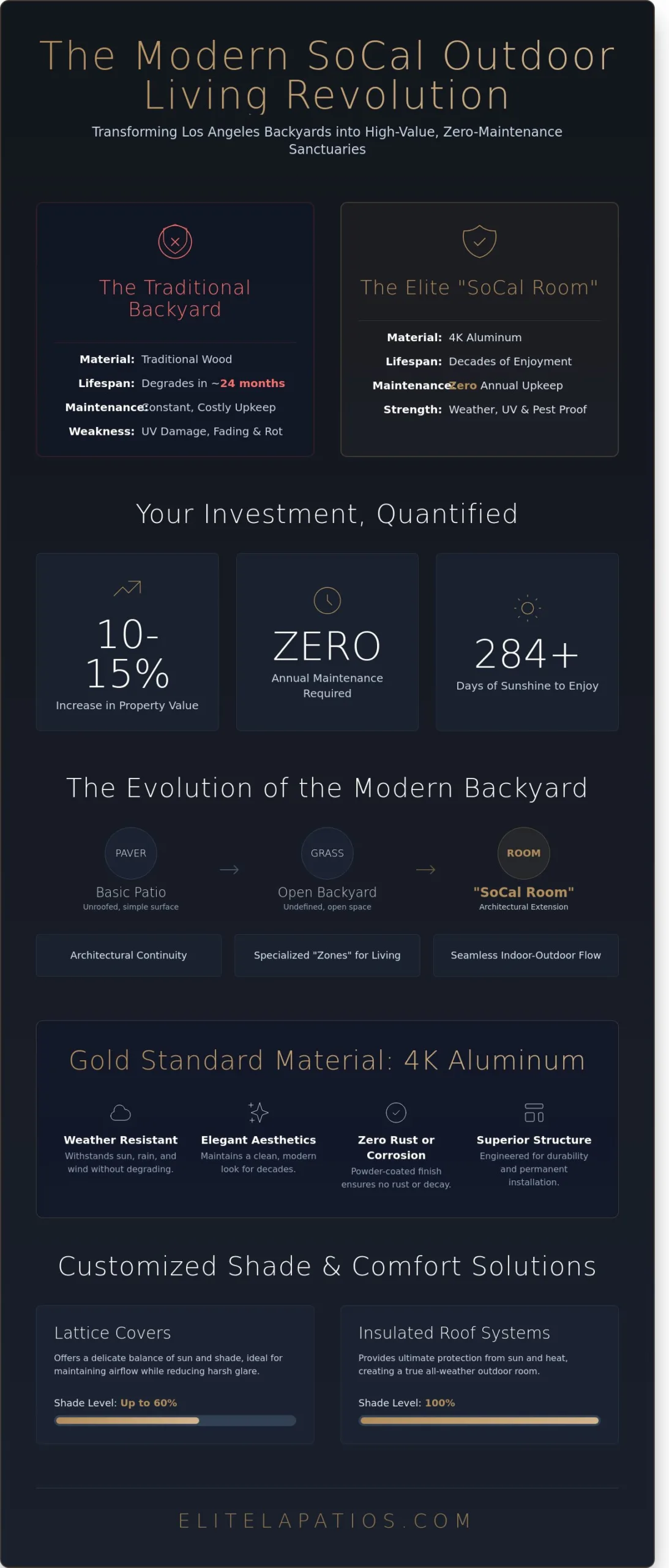Click the red shield X icon
669x1568 pixels.
pos(175,241)
